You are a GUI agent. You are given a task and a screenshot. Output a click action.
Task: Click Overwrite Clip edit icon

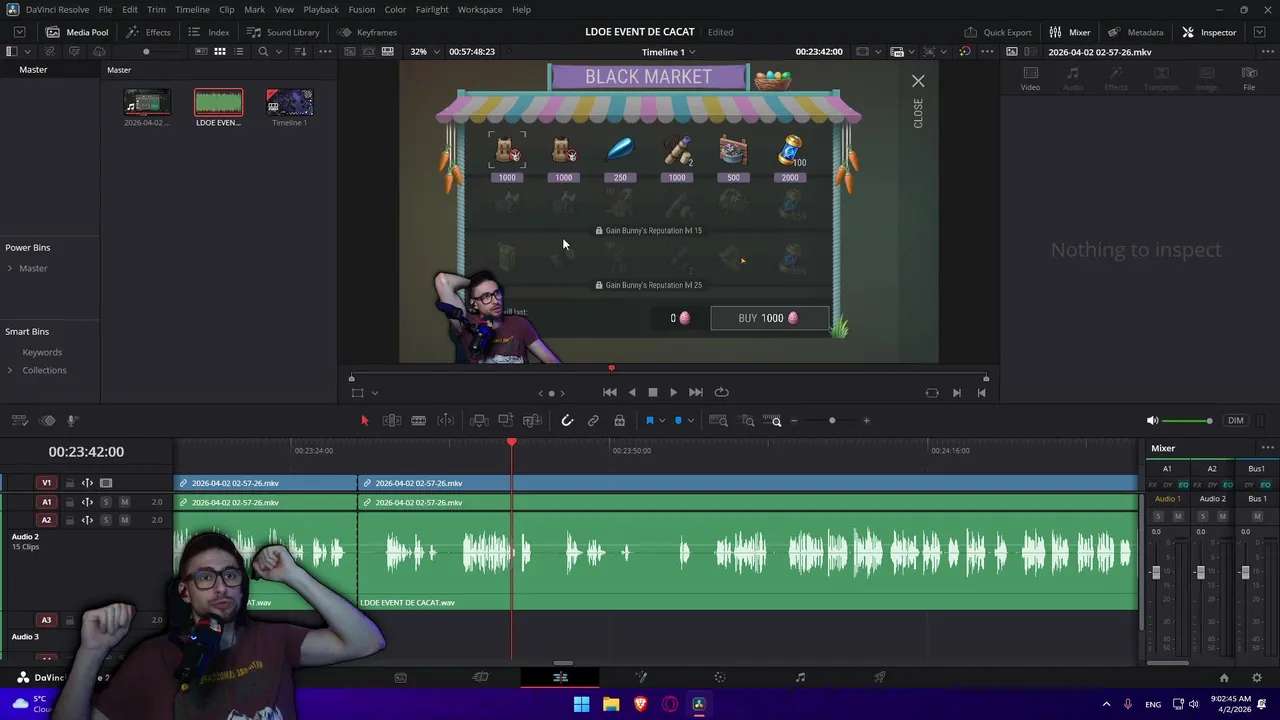505,421
